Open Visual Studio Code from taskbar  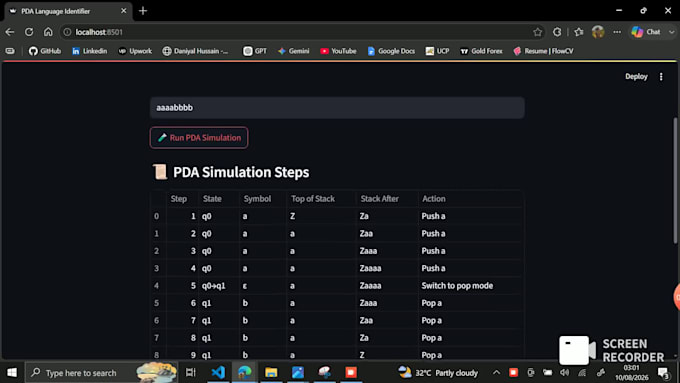[x=218, y=372]
